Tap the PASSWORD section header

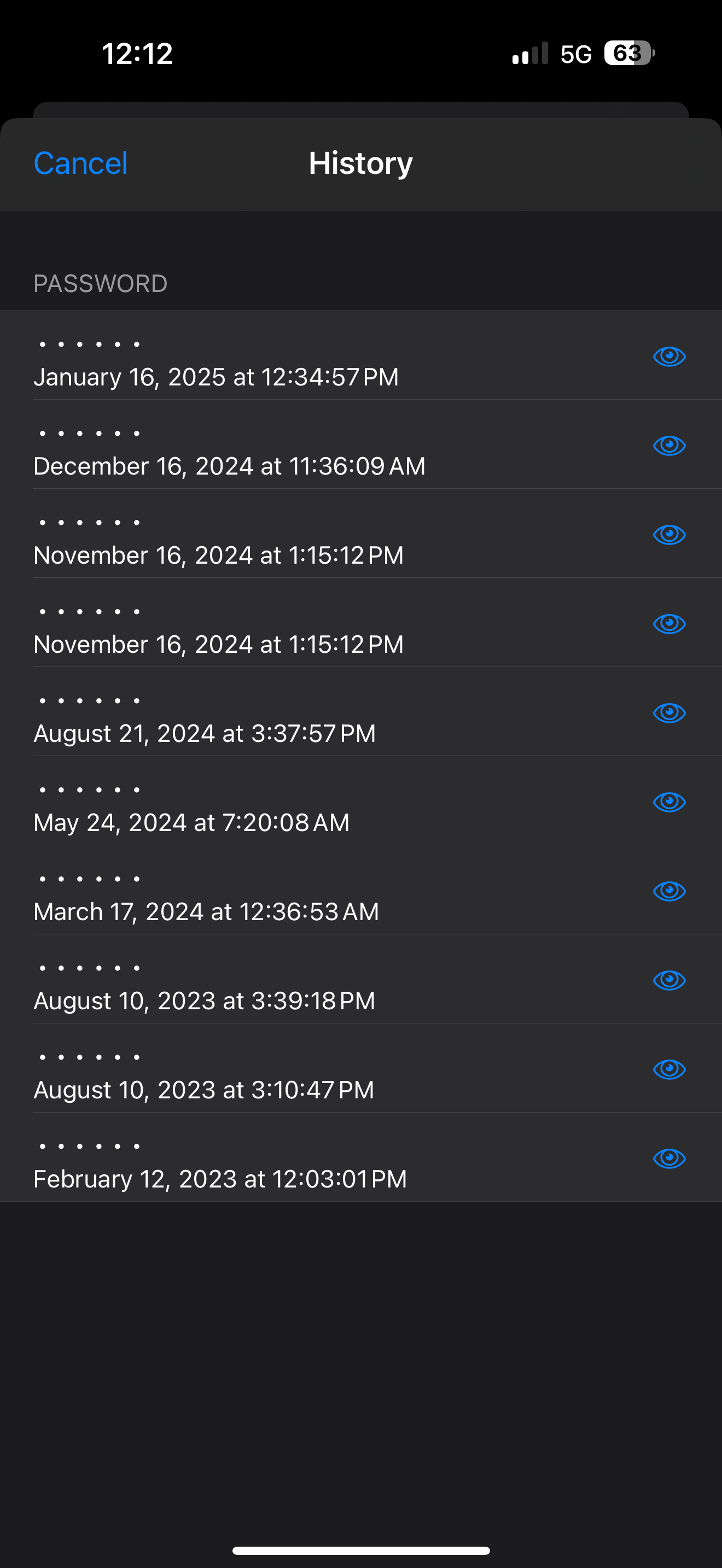101,284
